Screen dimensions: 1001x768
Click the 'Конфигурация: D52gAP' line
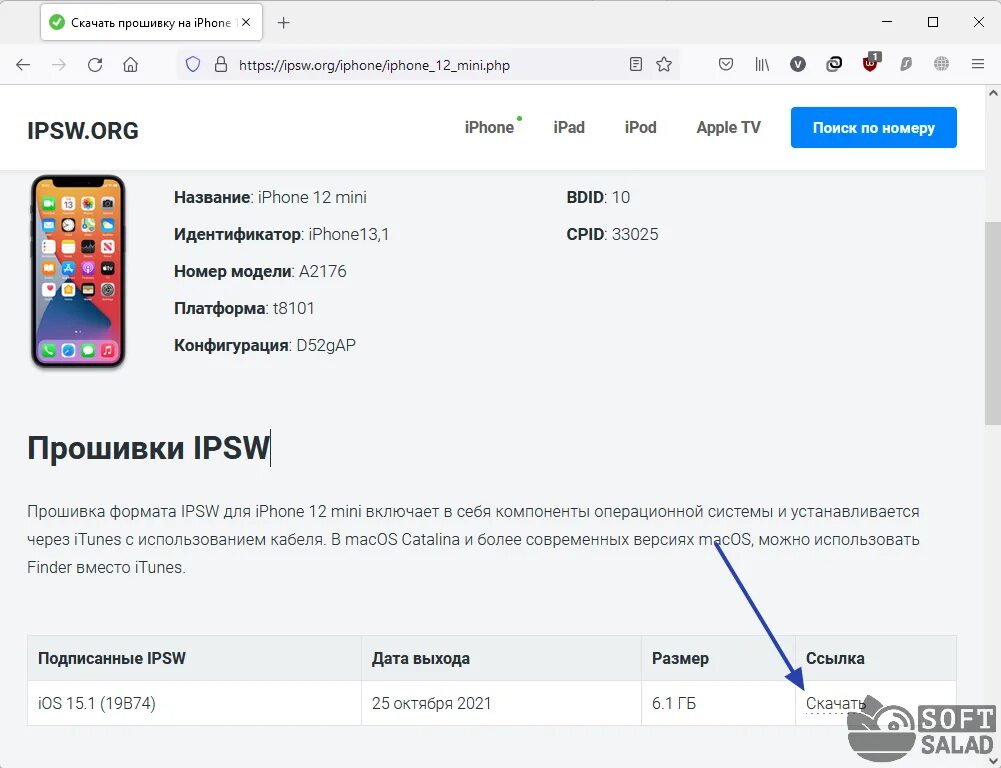tap(265, 345)
